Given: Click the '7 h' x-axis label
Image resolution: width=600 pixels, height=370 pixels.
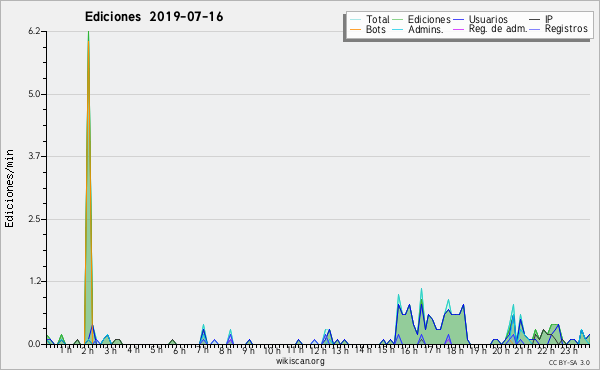Looking at the screenshot, I should (x=202, y=350).
